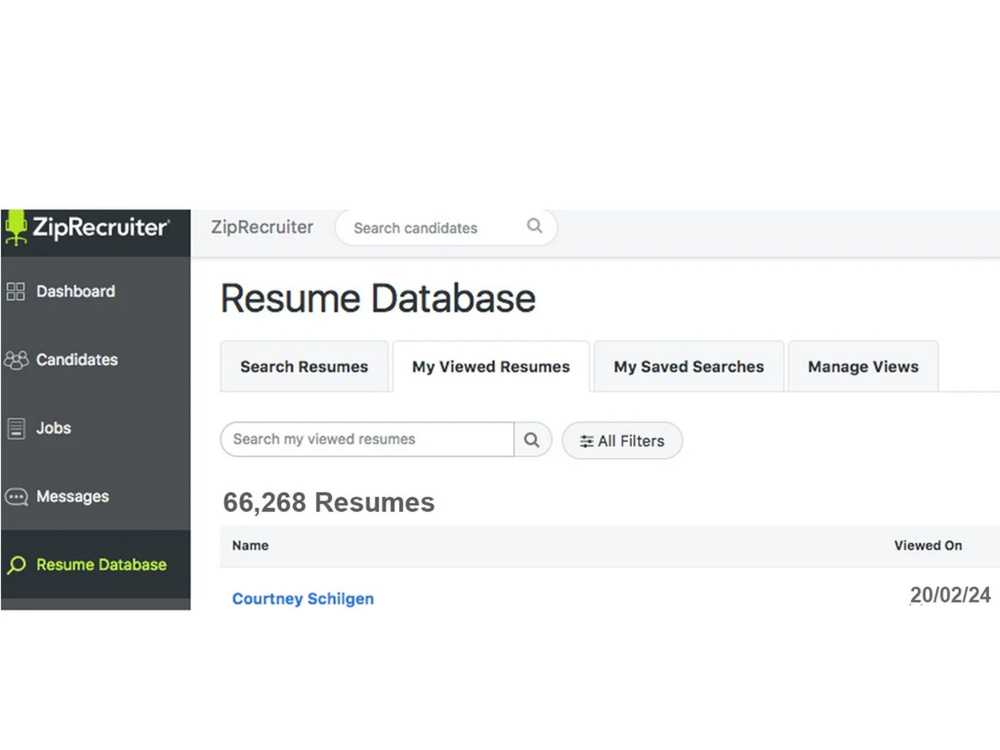This screenshot has width=1000, height=750.
Task: Click the Viewed On column header
Action: [x=928, y=546]
